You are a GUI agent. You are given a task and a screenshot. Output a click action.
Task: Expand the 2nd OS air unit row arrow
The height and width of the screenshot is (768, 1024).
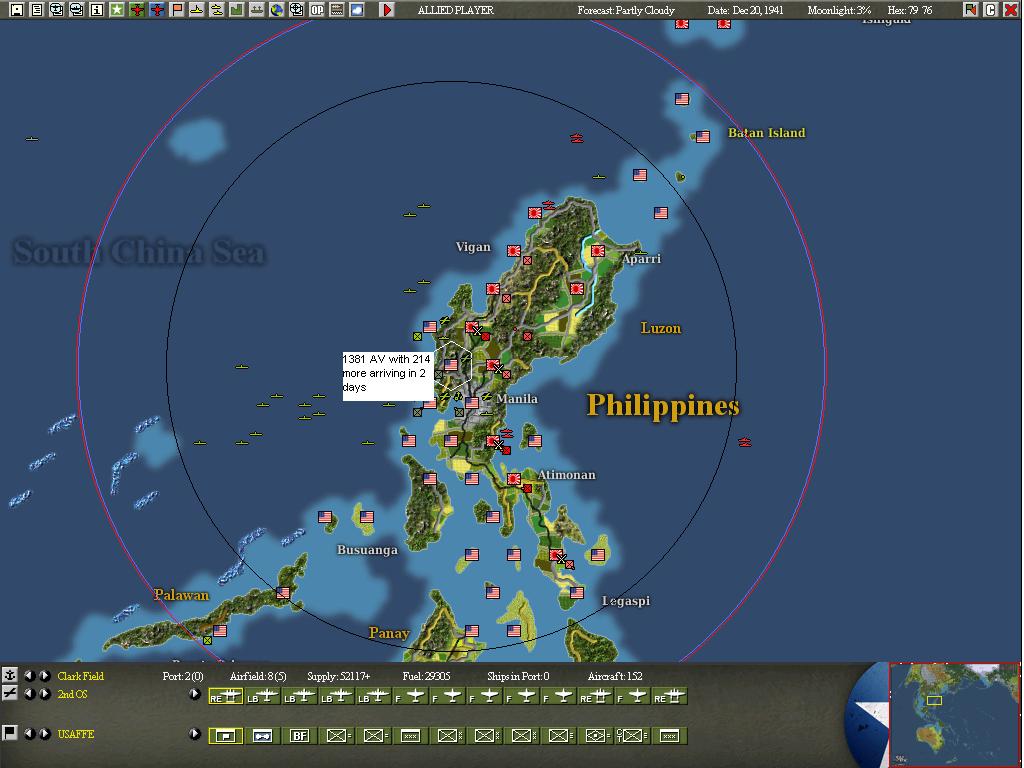(x=195, y=694)
